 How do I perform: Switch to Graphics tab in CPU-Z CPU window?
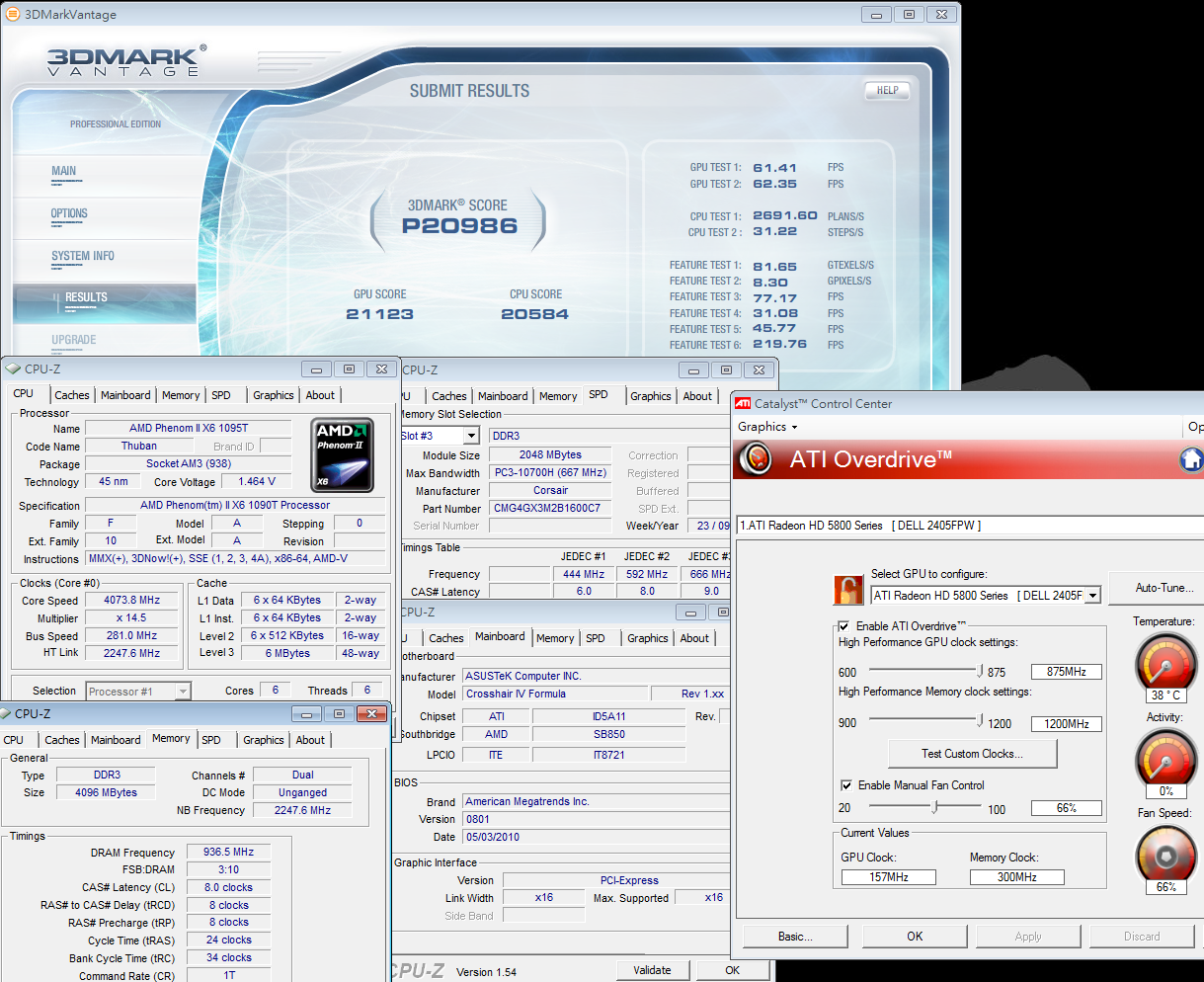[274, 395]
